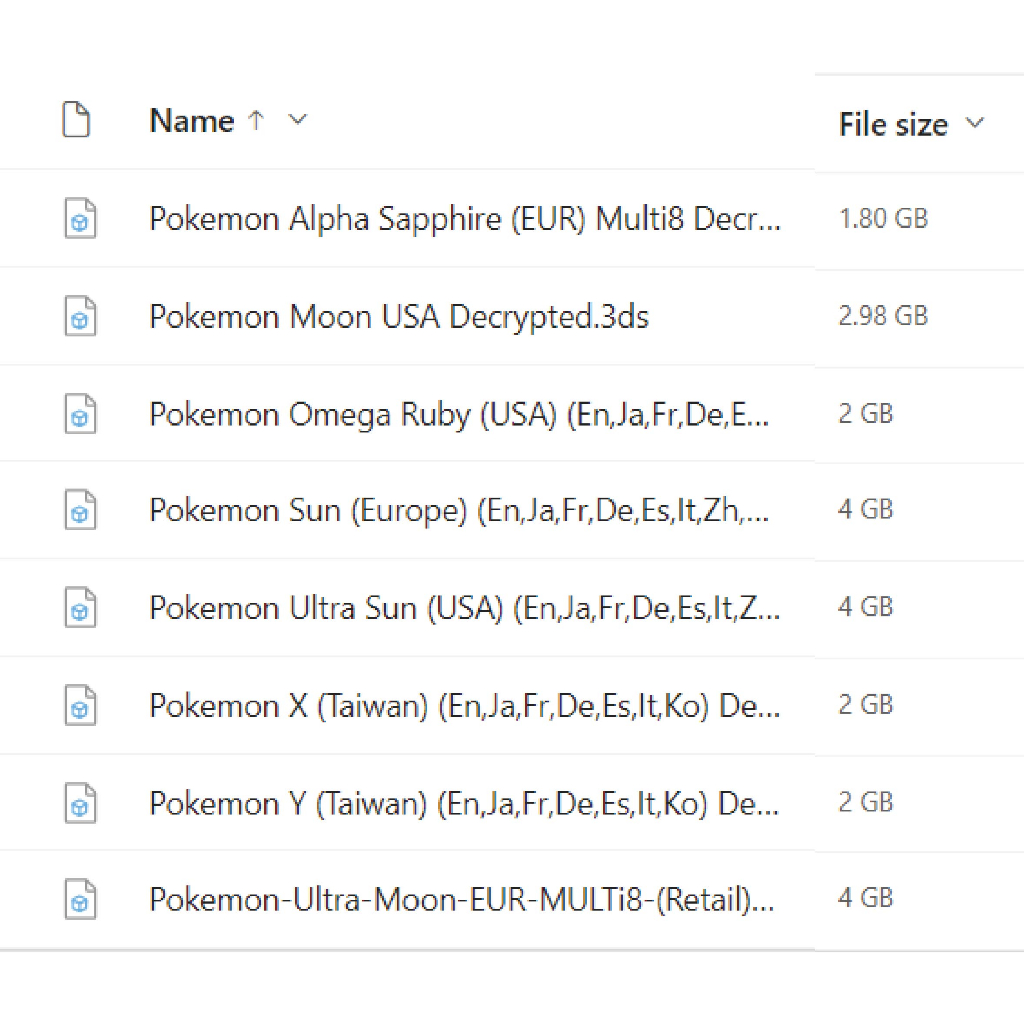Click the Pokemon X (Taiwan) file icon

tap(80, 705)
